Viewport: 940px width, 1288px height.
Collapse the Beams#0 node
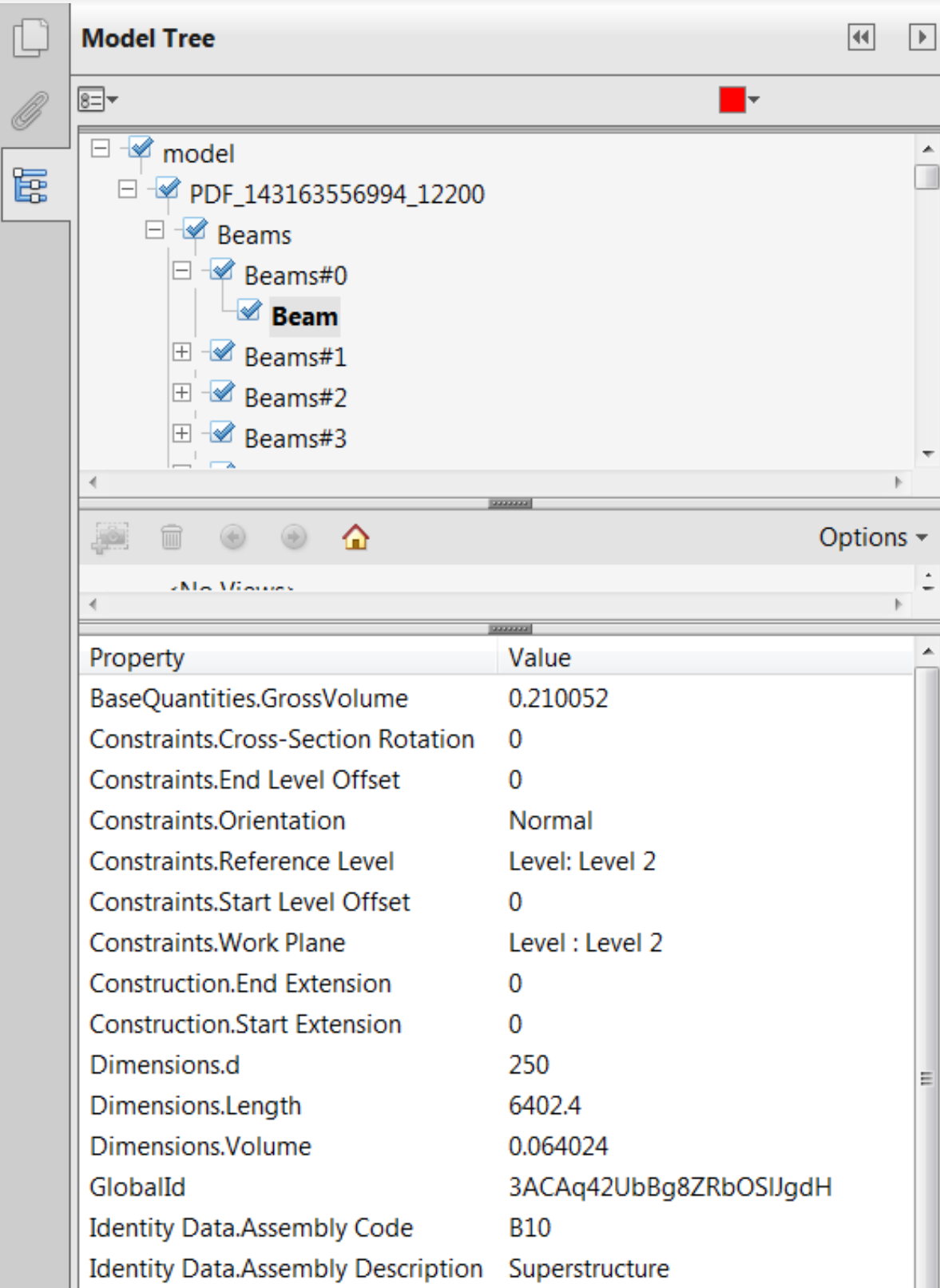(x=182, y=271)
